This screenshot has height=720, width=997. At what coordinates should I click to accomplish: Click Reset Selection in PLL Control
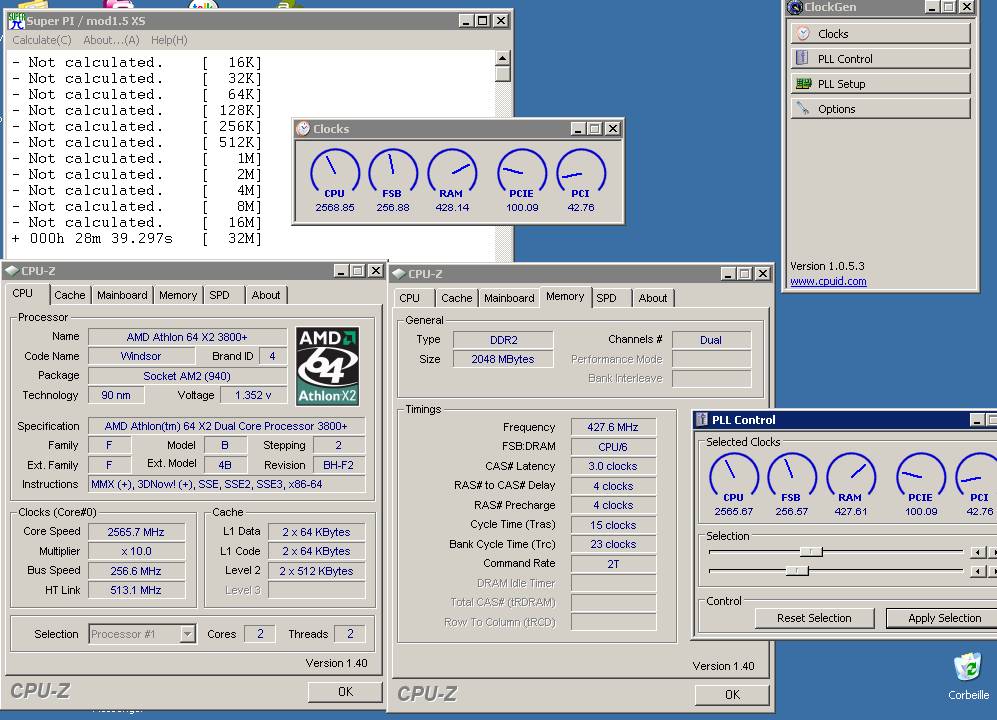(814, 618)
